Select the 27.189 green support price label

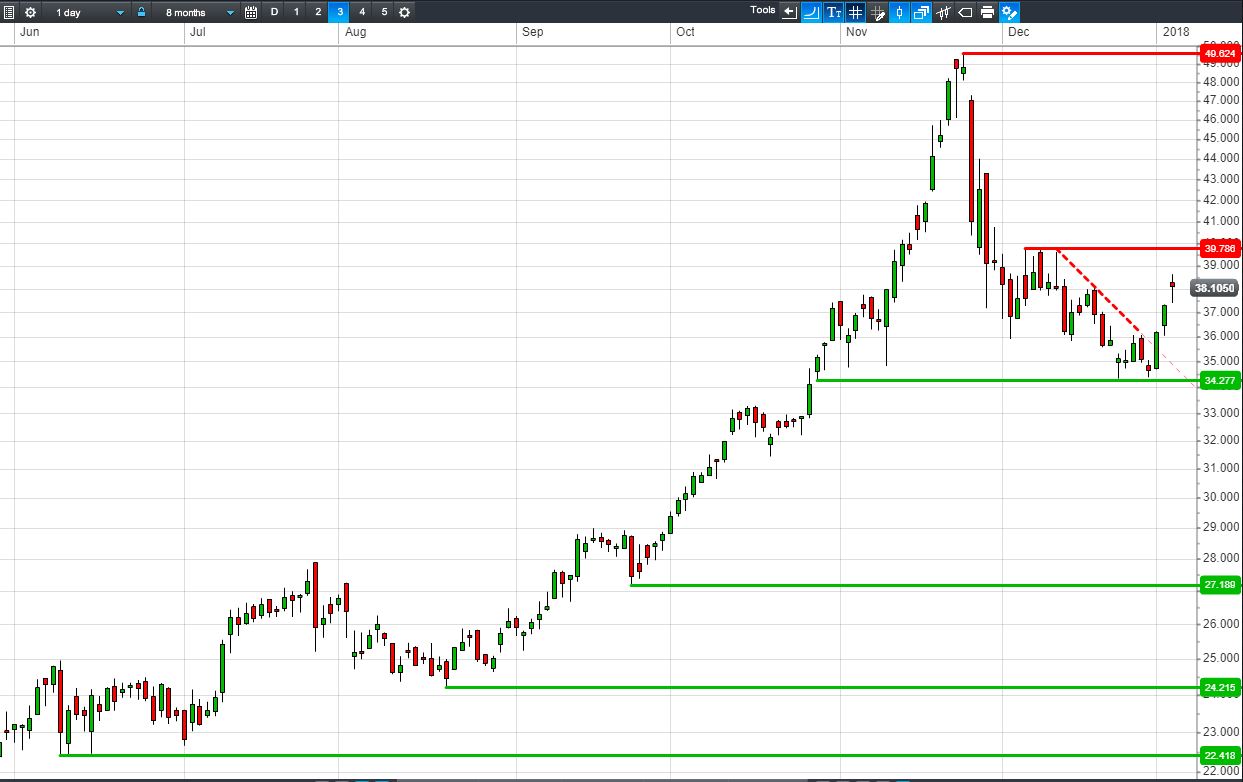pos(1220,585)
